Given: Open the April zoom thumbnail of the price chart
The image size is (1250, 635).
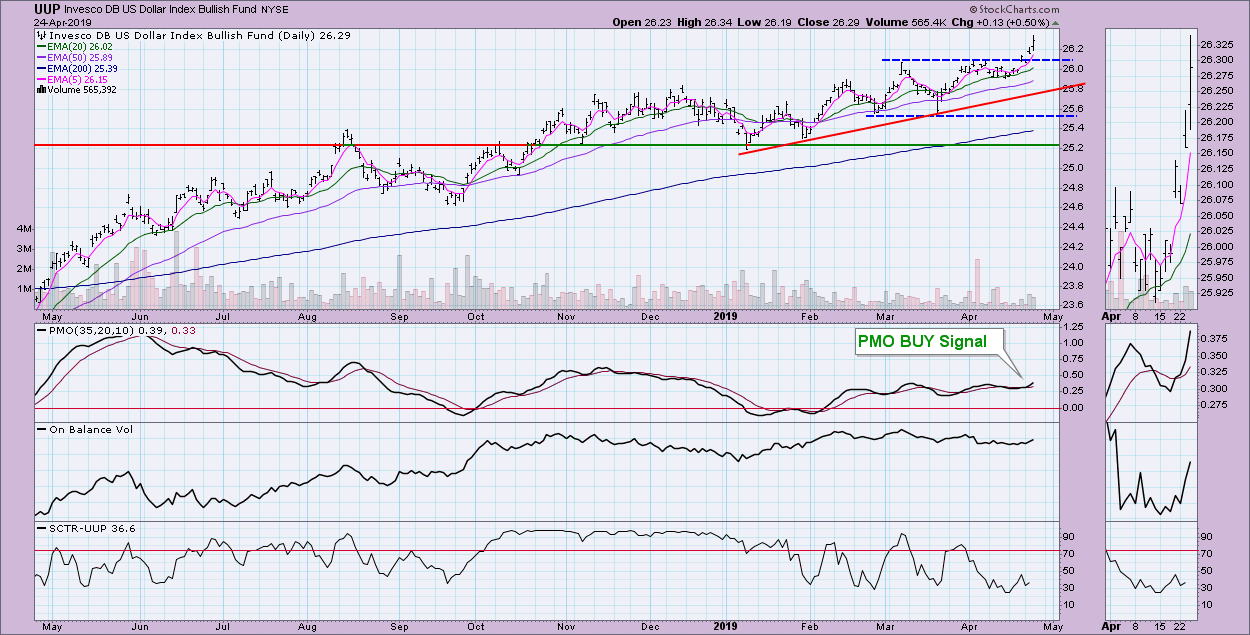Looking at the screenshot, I should (x=1149, y=170).
